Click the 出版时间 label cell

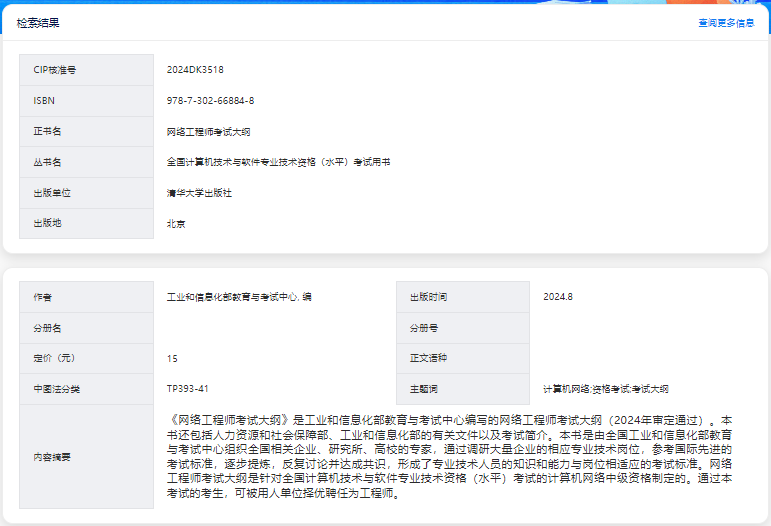point(462,297)
